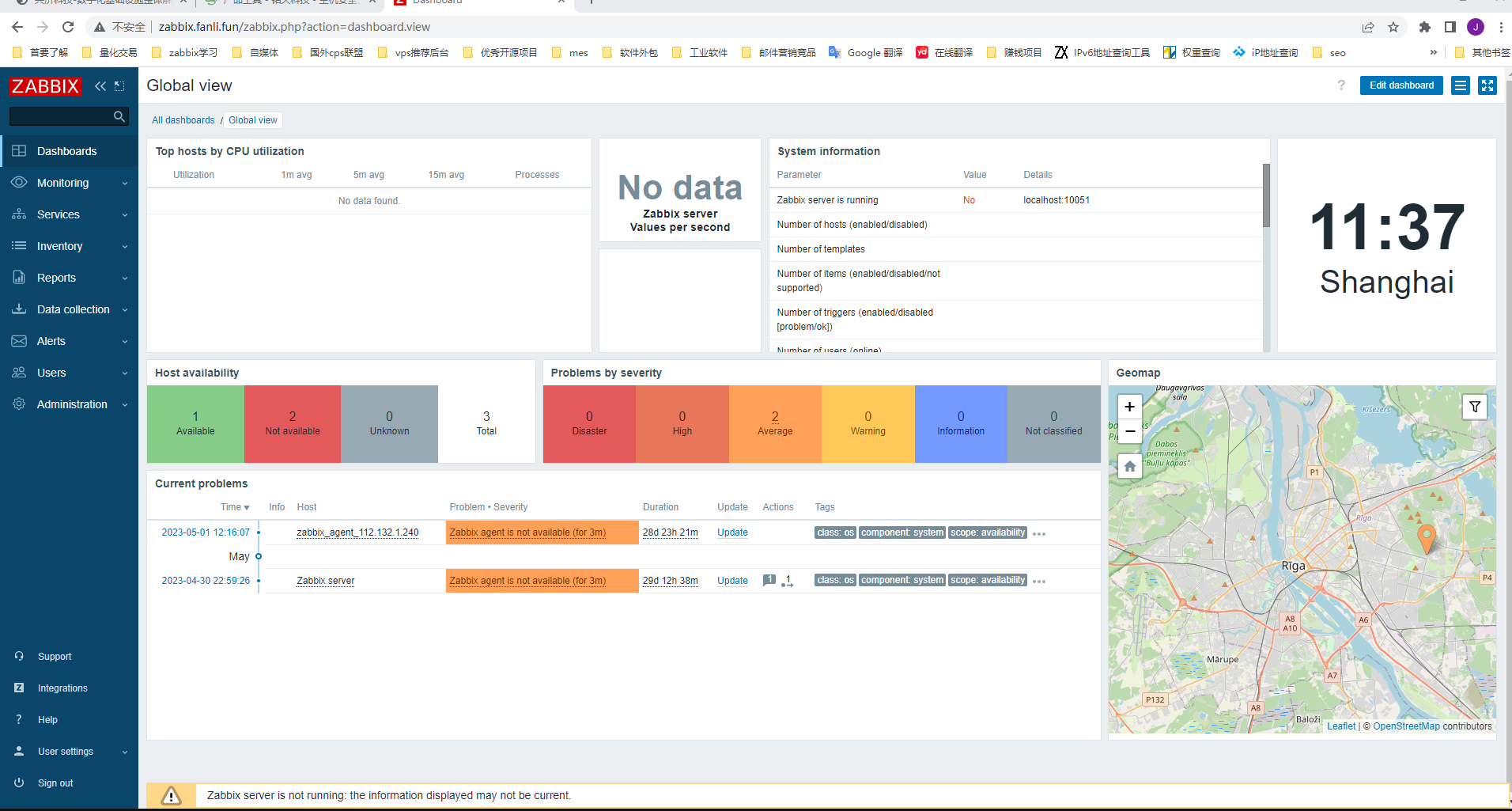Hide the sidebar using the hide icon

click(119, 85)
